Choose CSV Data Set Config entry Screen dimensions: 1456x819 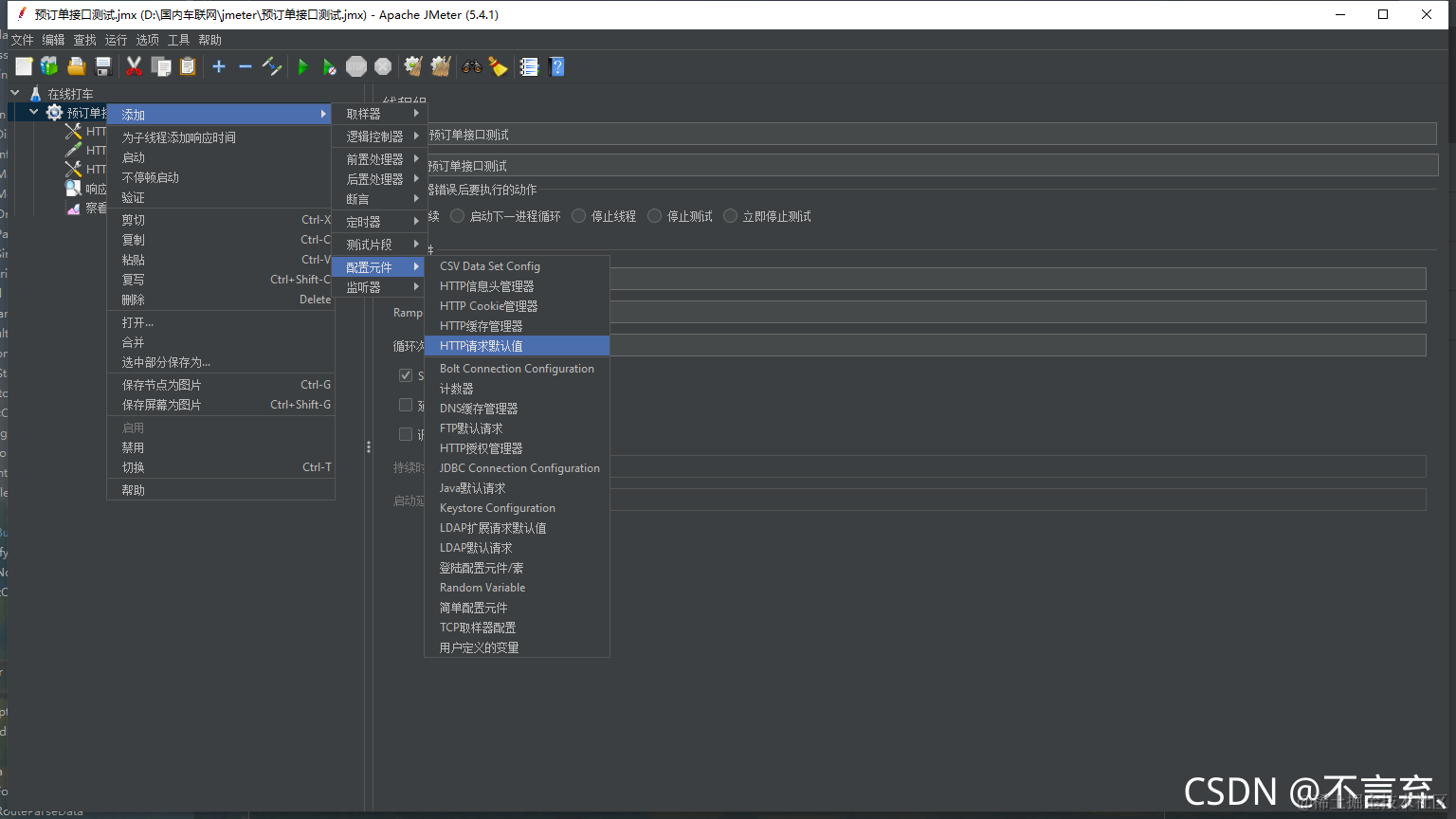click(517, 266)
